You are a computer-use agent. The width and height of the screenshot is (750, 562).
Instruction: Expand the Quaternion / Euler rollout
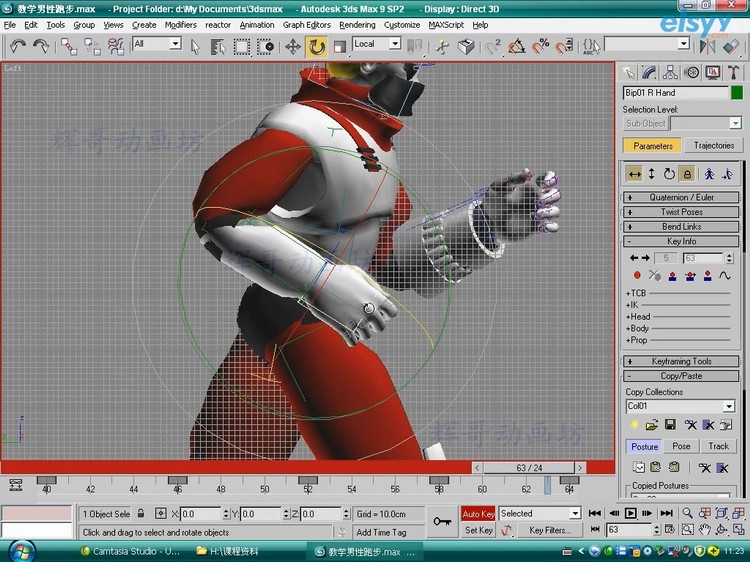pyautogui.click(x=681, y=198)
